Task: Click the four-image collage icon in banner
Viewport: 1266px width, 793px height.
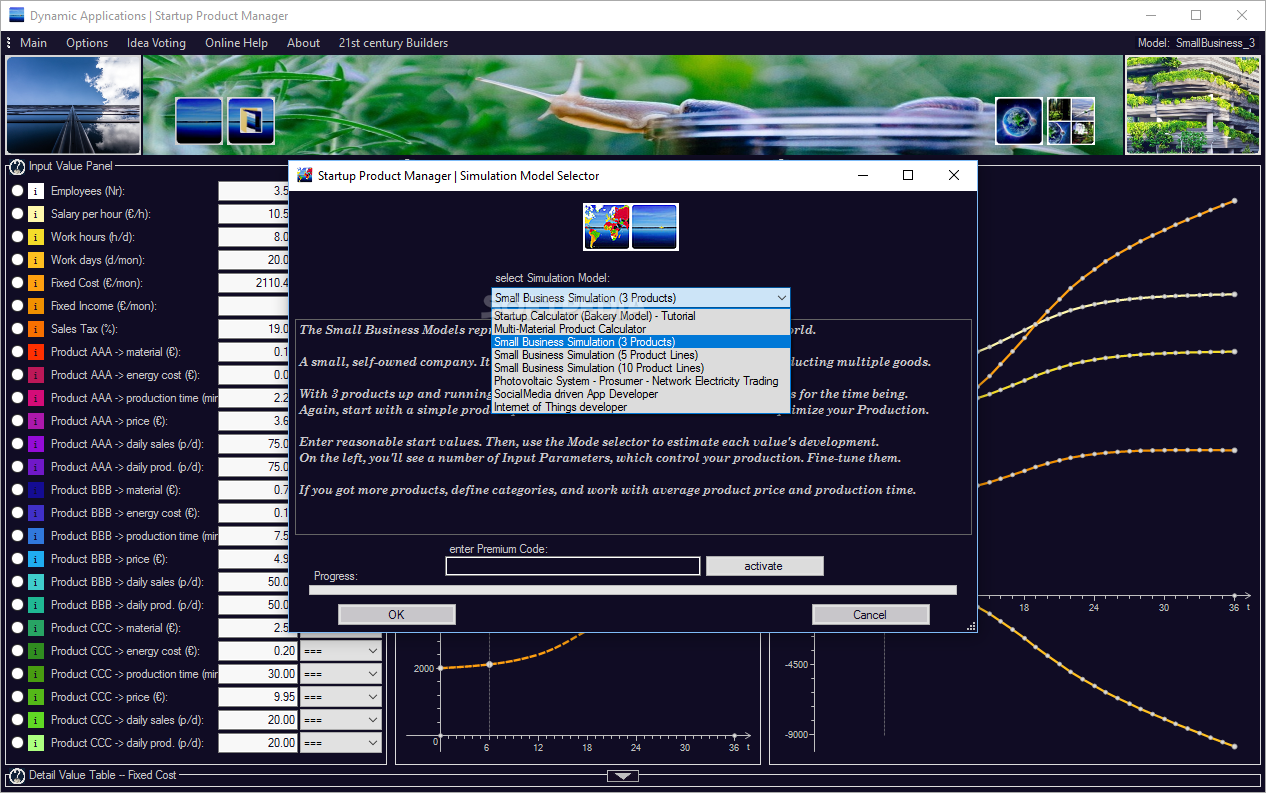Action: coord(1071,121)
